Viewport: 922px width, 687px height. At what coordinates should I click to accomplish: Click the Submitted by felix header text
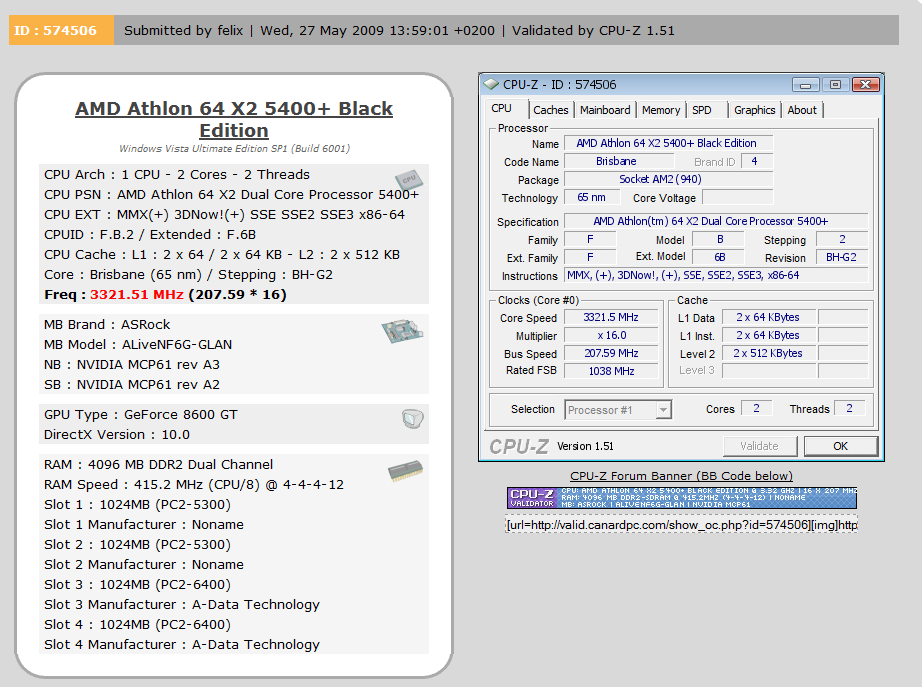[183, 31]
